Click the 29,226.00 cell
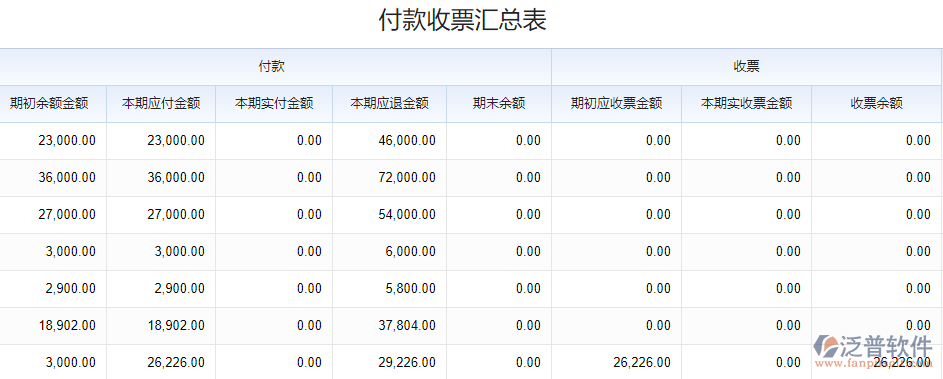This screenshot has width=943, height=379. coord(407,363)
